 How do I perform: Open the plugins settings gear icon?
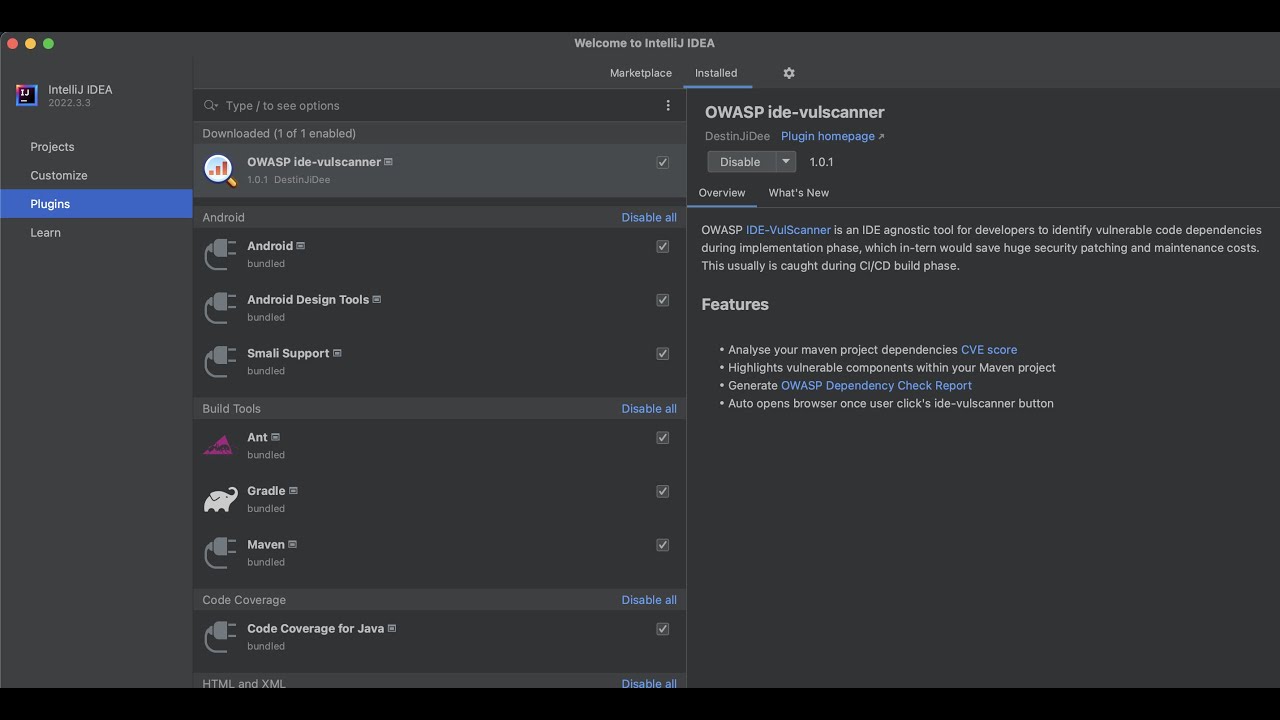789,73
